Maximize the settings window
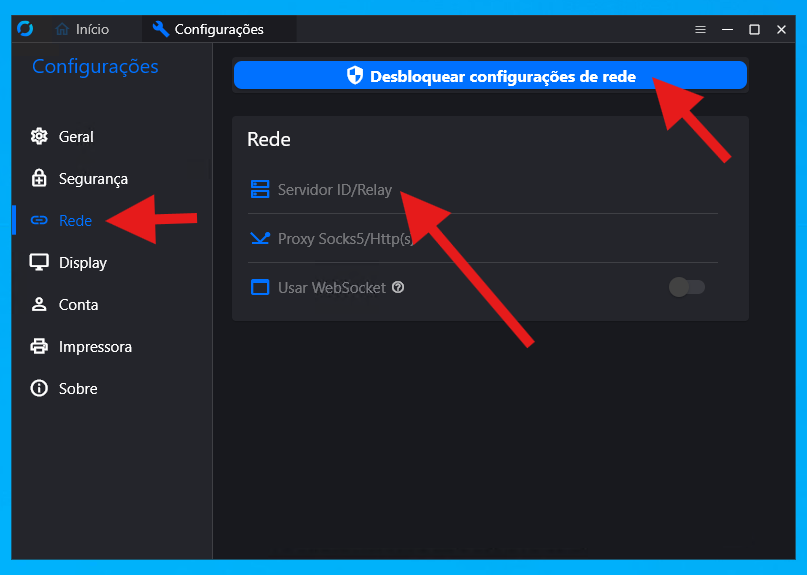Image resolution: width=807 pixels, height=575 pixels. (x=755, y=29)
